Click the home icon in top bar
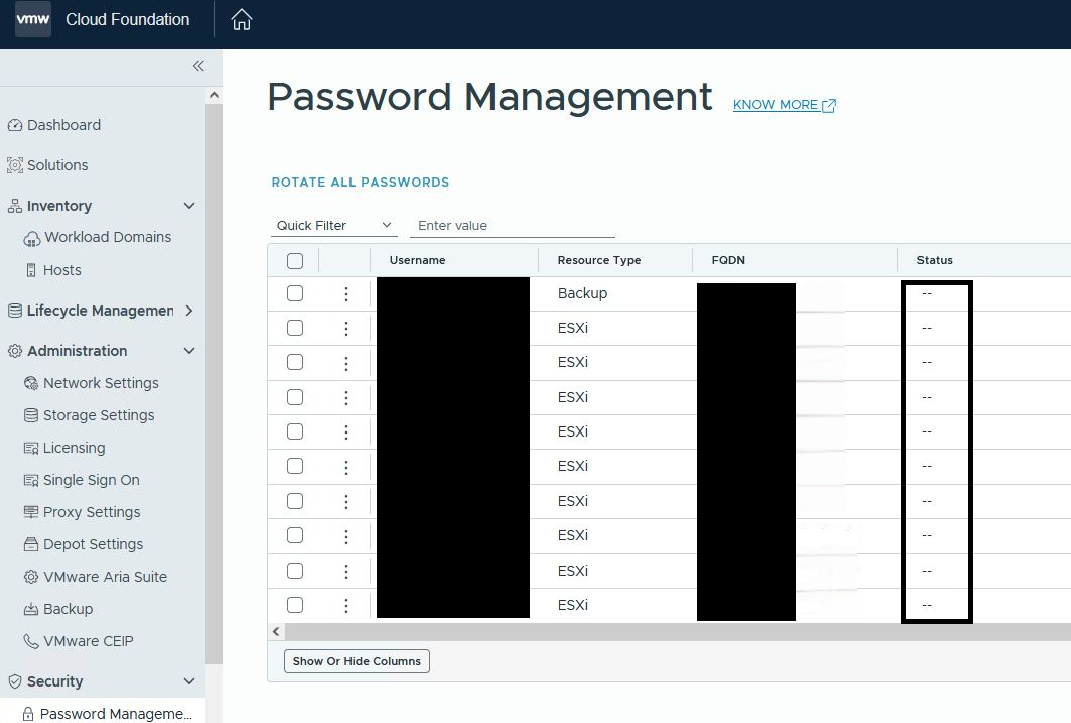Image resolution: width=1071 pixels, height=723 pixels. point(241,20)
